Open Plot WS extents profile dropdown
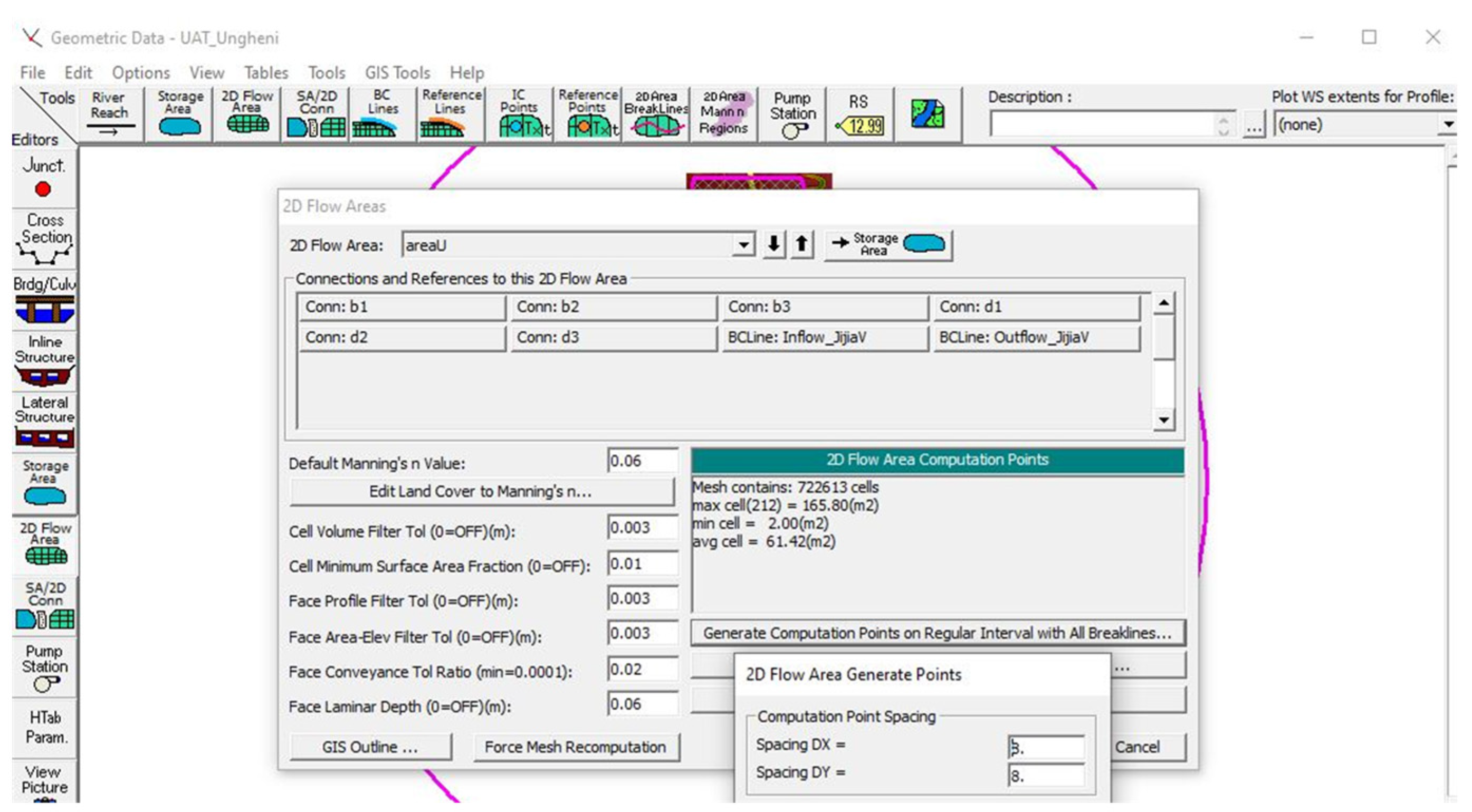The width and height of the screenshot is (1472, 812). [x=1447, y=125]
